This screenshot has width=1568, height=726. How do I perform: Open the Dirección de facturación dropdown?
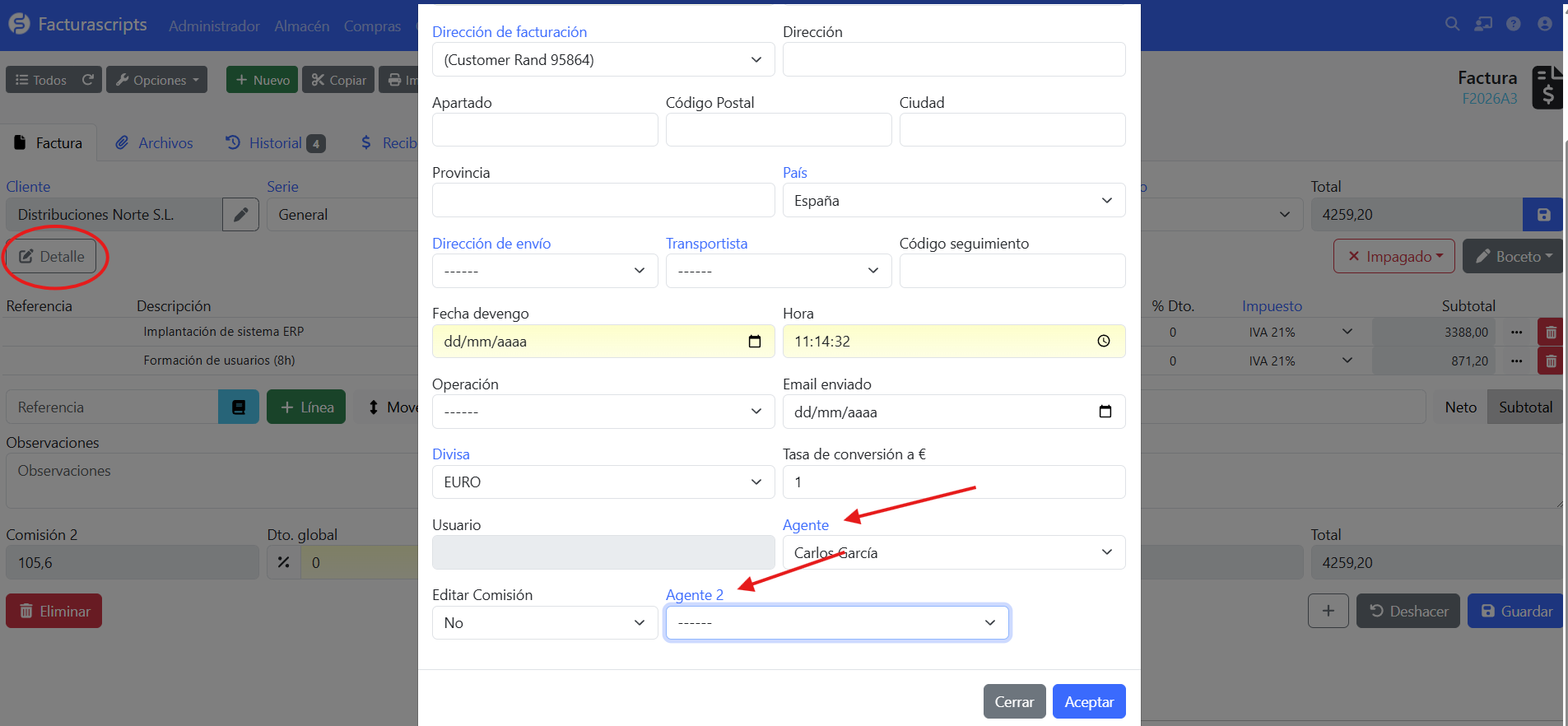pos(603,60)
